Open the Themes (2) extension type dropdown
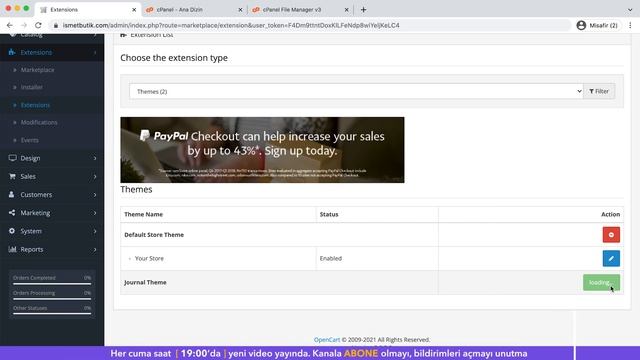The width and height of the screenshot is (640, 360). click(356, 91)
